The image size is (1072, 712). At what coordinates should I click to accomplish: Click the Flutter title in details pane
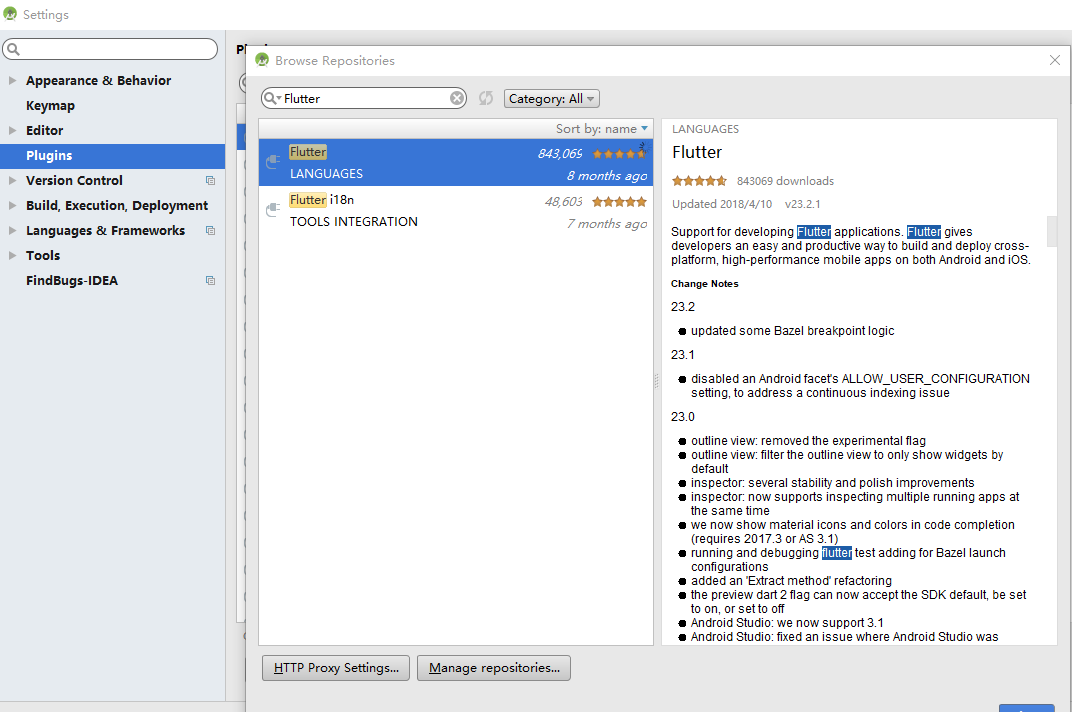(697, 152)
